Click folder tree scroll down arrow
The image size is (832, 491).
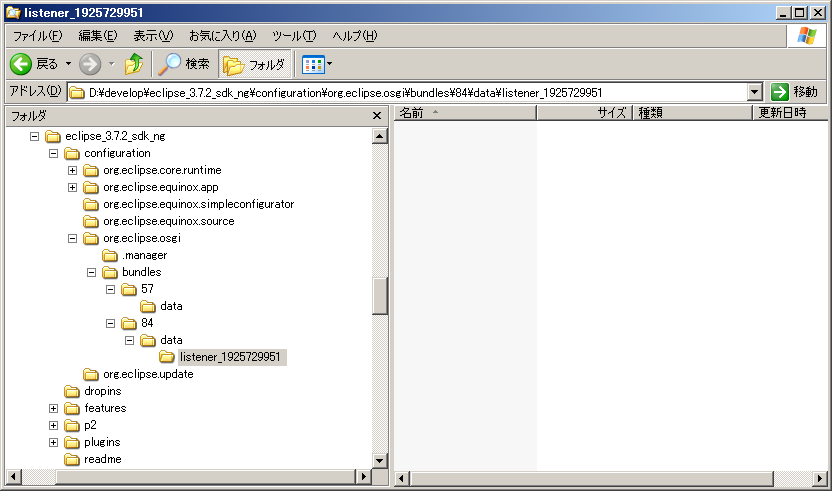[x=379, y=461]
